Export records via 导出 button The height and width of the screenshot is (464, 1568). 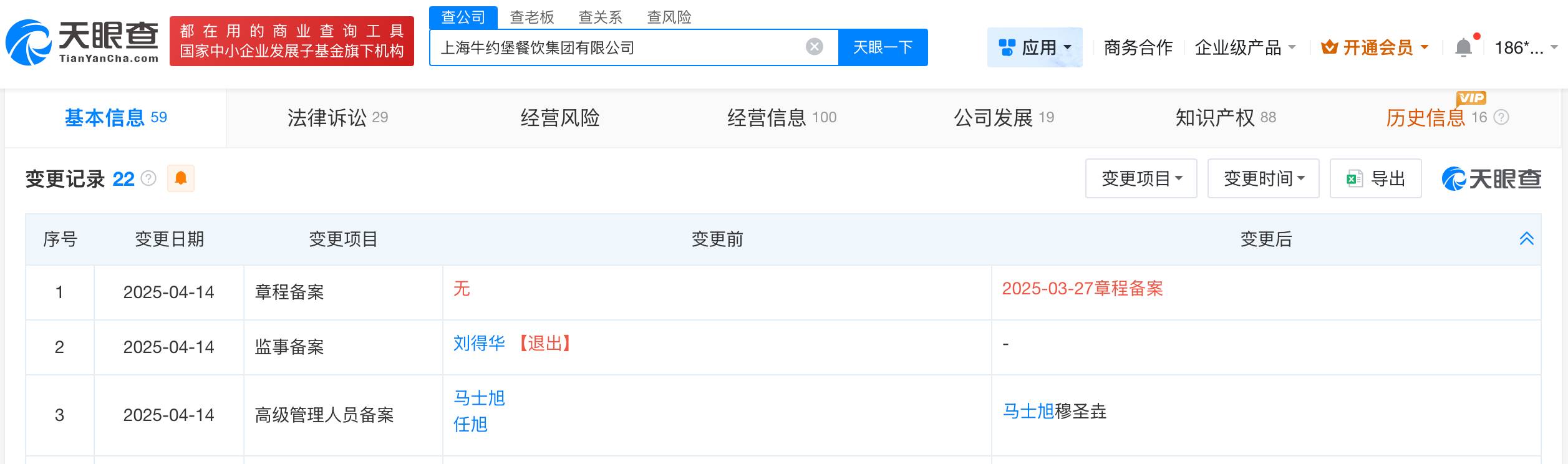pos(1375,179)
